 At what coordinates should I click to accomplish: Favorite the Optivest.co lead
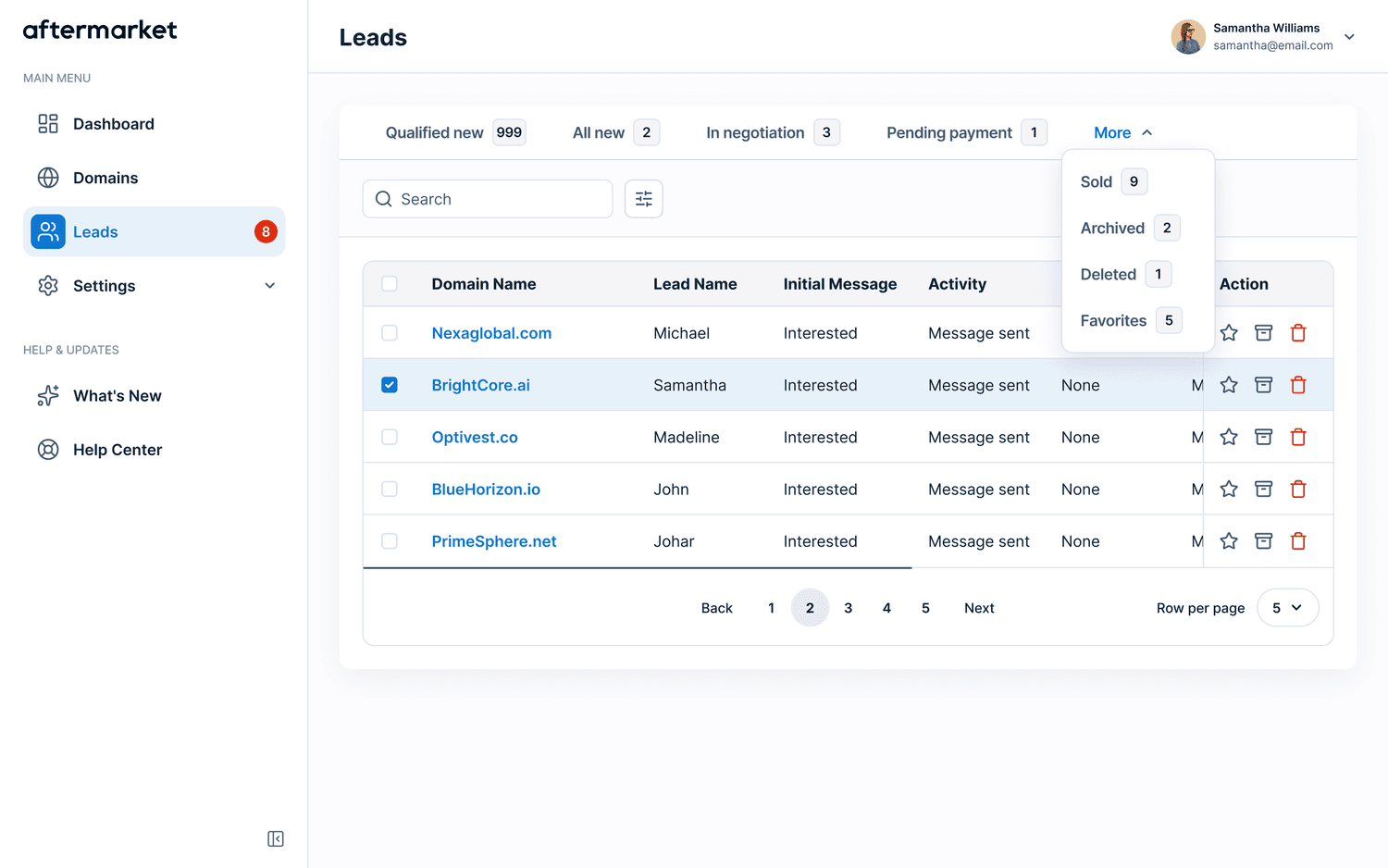[x=1229, y=437]
